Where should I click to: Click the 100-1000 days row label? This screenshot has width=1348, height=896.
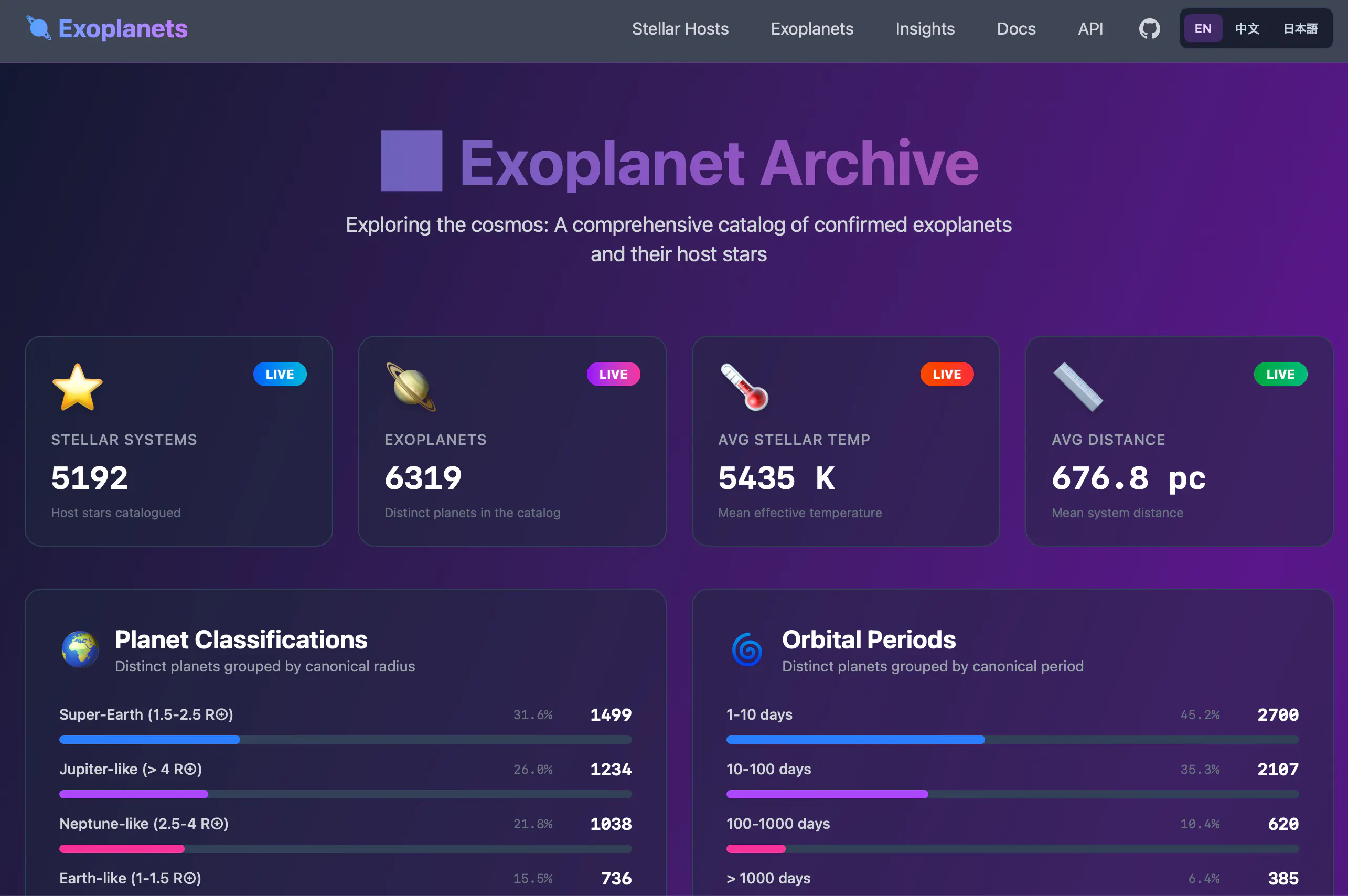click(778, 824)
